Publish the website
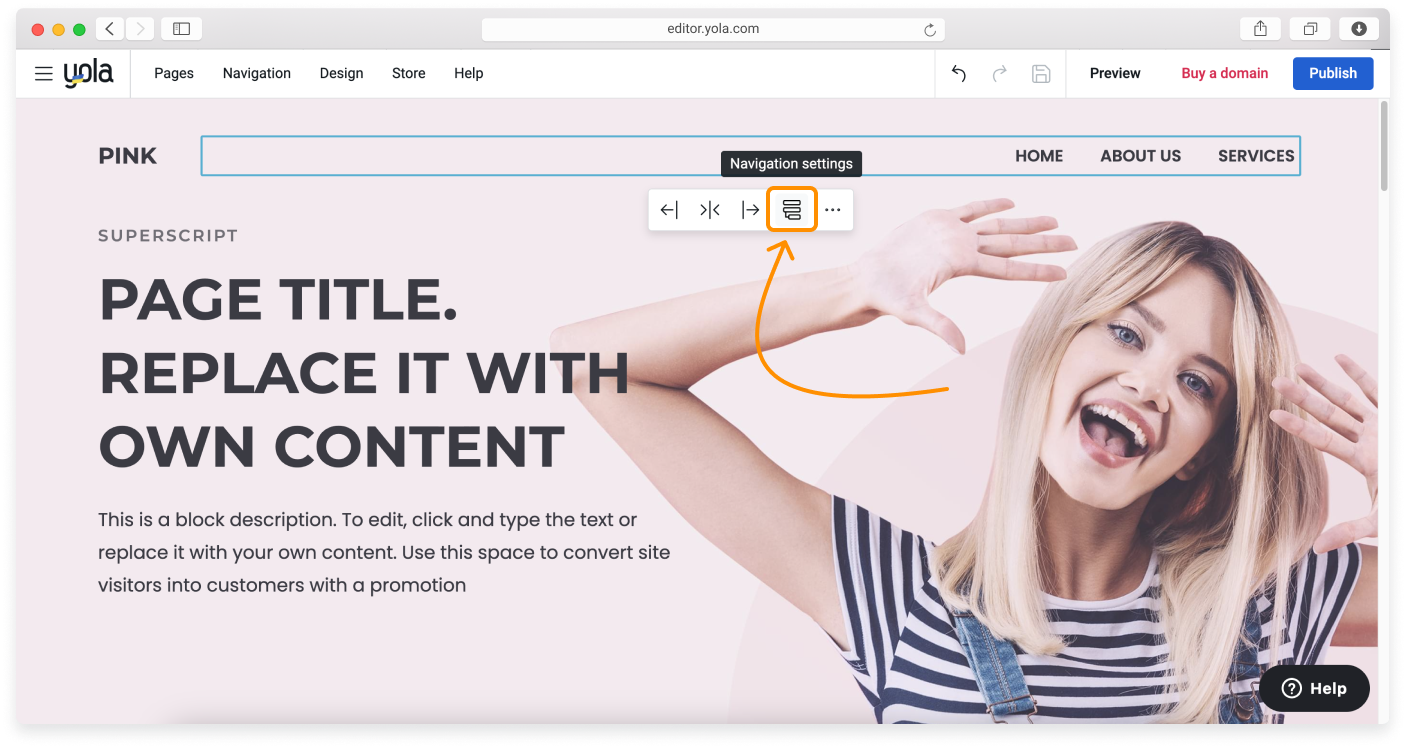 [1332, 73]
